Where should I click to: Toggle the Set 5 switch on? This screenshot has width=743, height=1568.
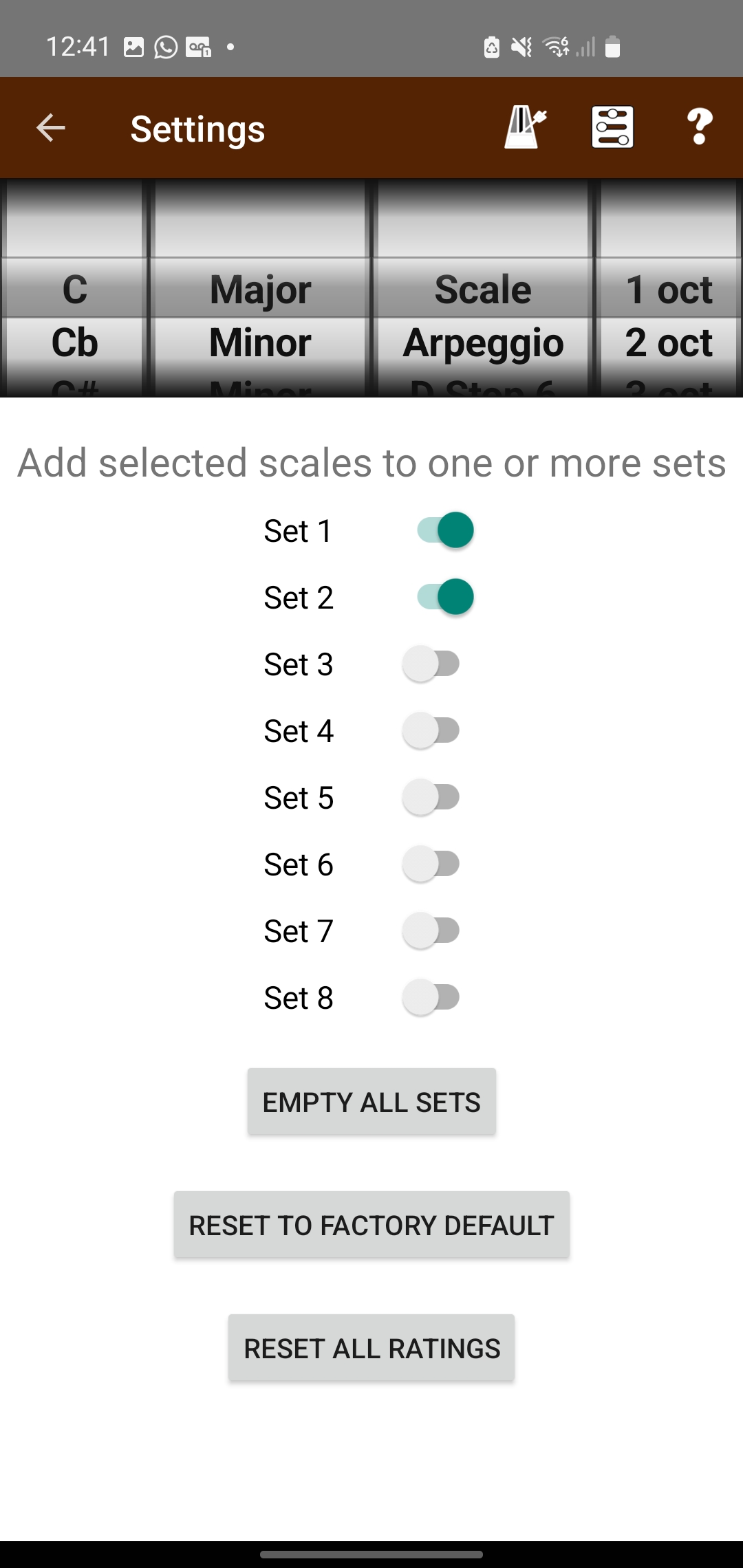(431, 797)
